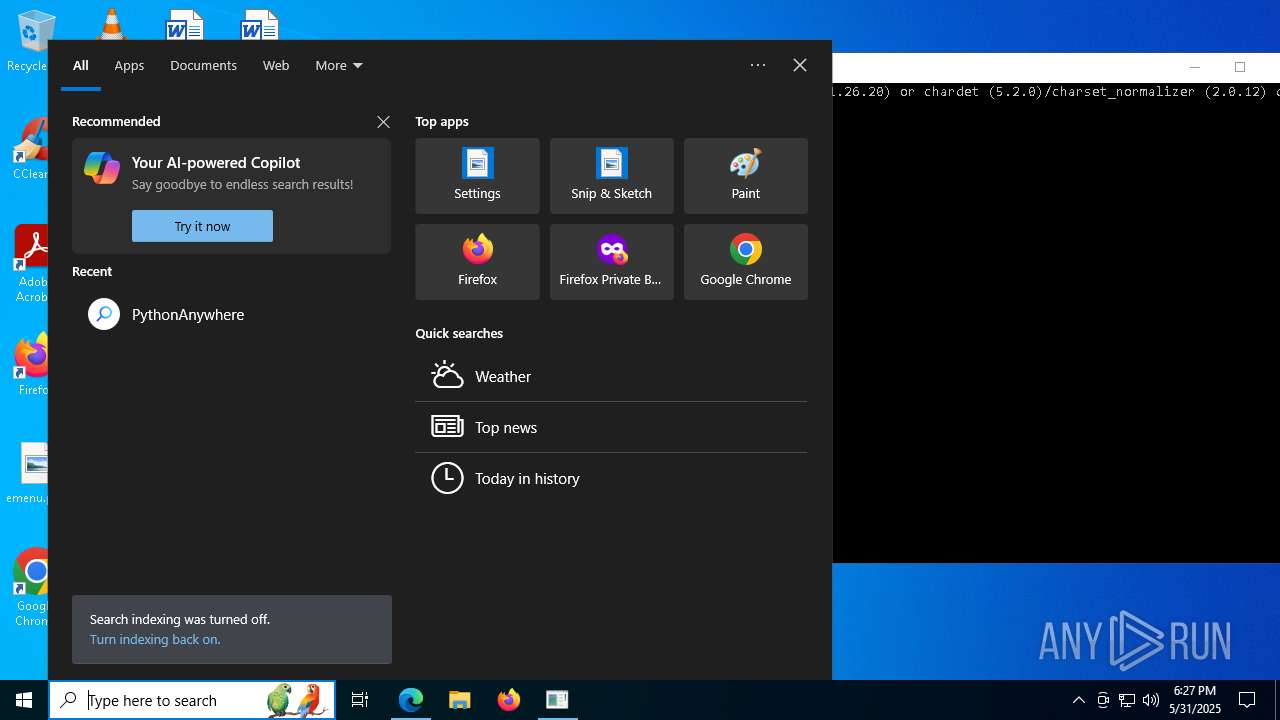
Task: Open Weather quick search
Action: click(x=611, y=376)
